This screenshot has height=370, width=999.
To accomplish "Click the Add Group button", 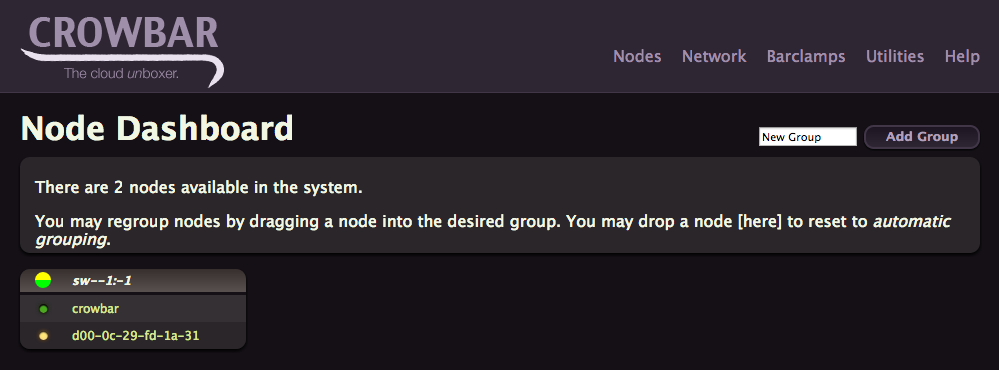I will point(922,137).
